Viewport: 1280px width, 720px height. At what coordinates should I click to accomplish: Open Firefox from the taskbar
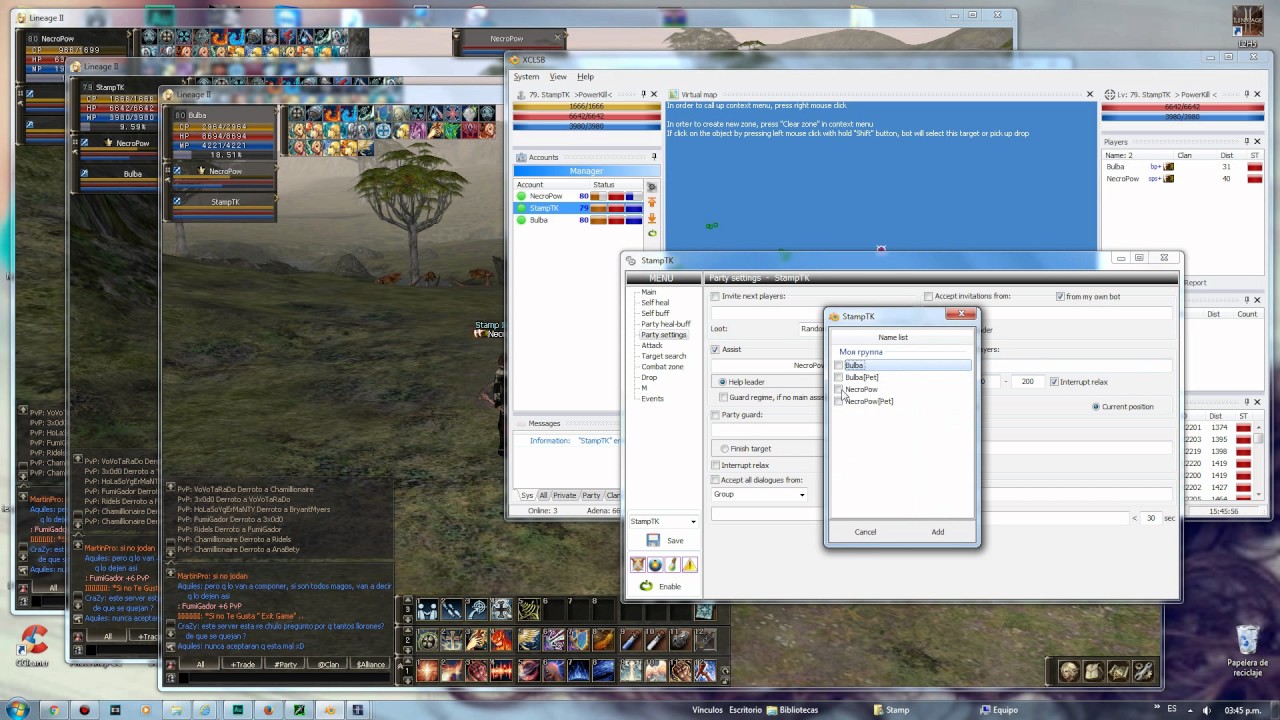coord(268,710)
